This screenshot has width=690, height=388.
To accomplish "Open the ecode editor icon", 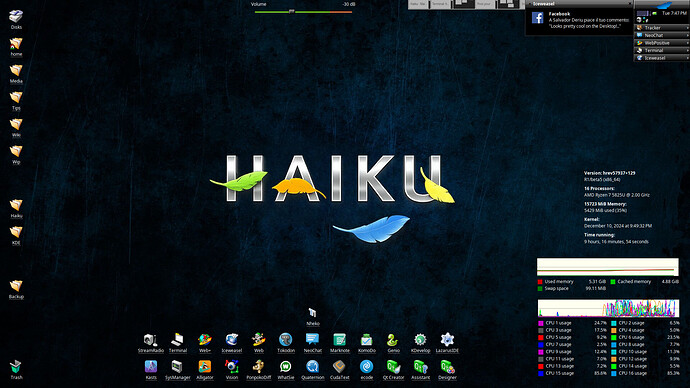I will point(367,366).
